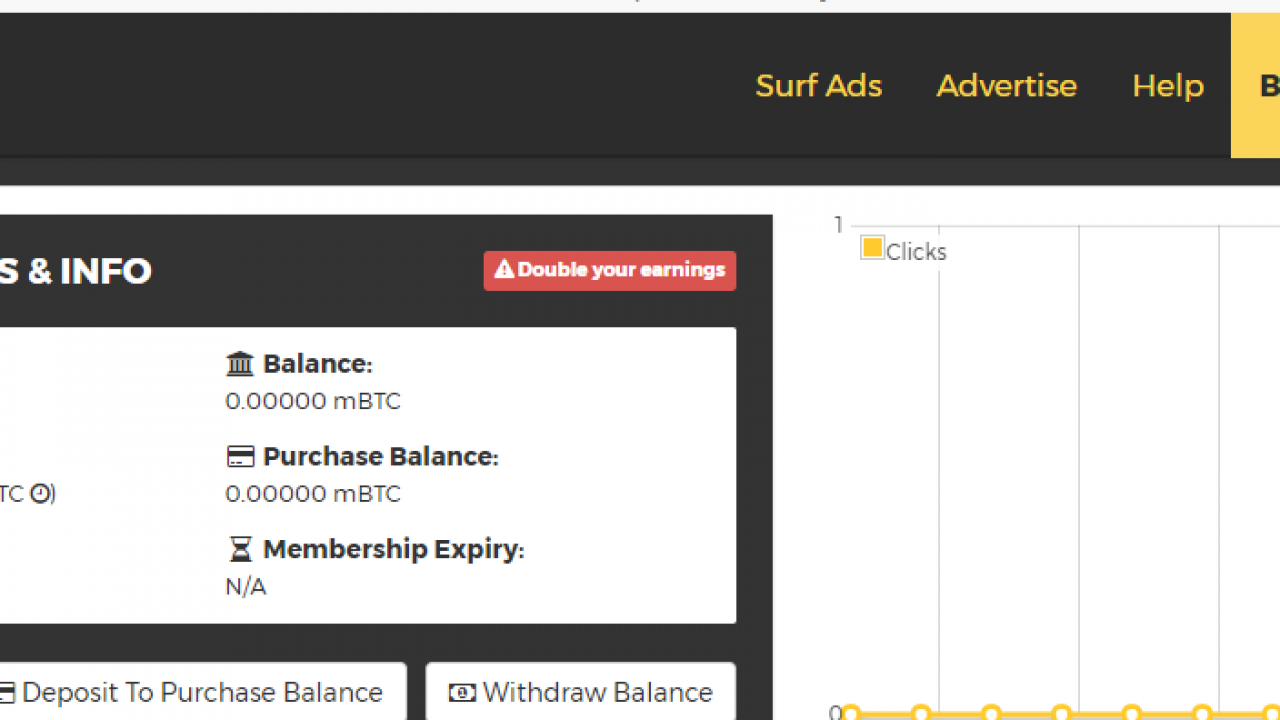Click the hourglass icon beside Membership Expiry
1280x720 pixels.
(x=240, y=549)
